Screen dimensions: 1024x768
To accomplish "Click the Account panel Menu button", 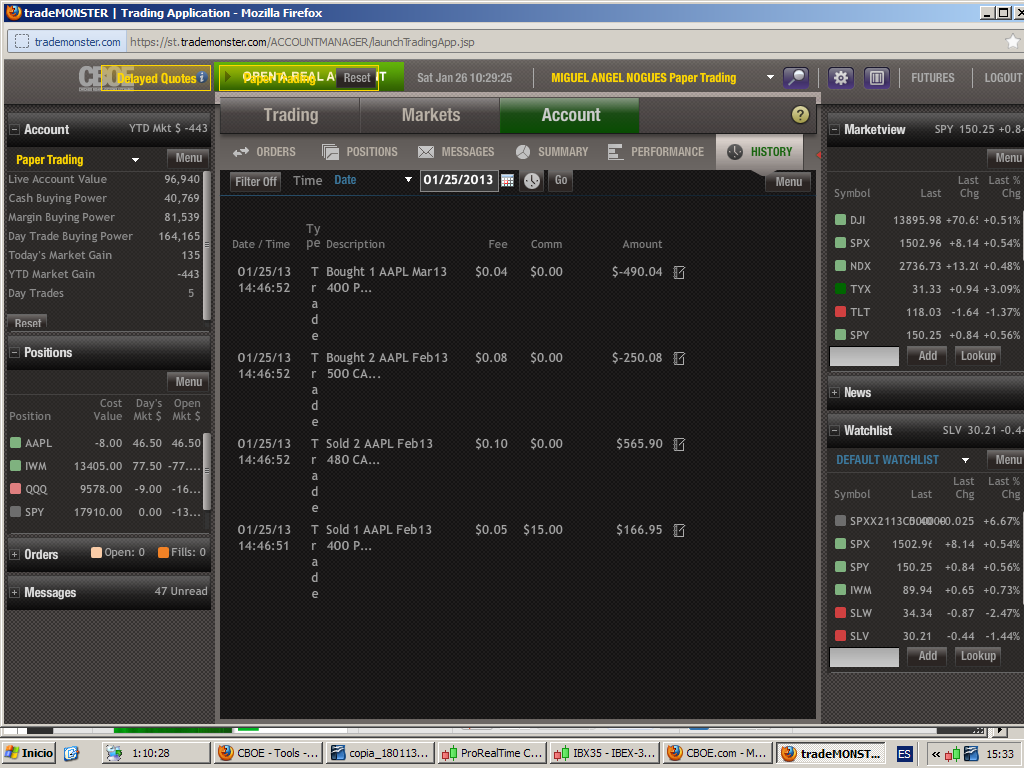I will [x=188, y=158].
